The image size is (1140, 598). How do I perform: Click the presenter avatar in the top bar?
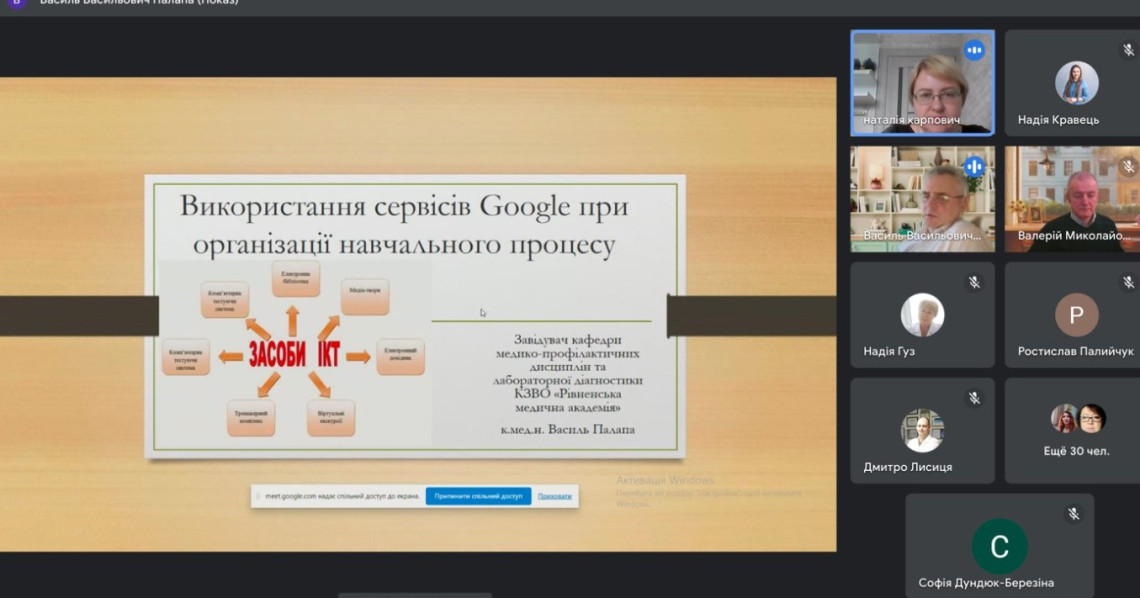(16, 3)
